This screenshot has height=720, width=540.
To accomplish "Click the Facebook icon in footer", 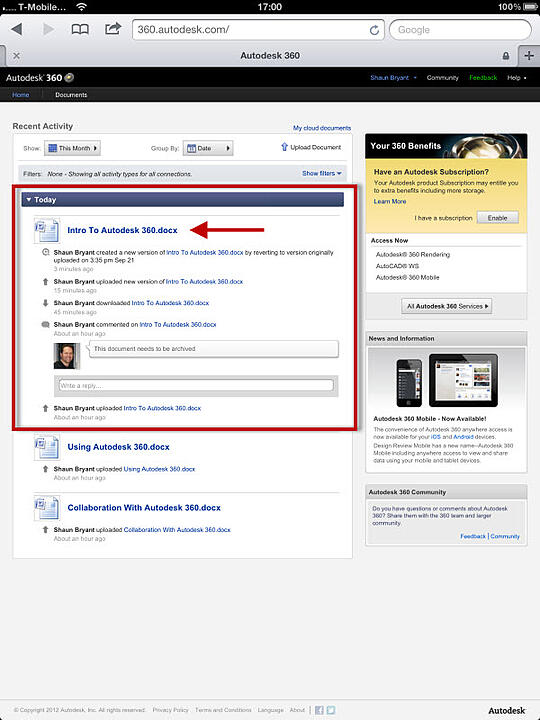I will tap(319, 710).
